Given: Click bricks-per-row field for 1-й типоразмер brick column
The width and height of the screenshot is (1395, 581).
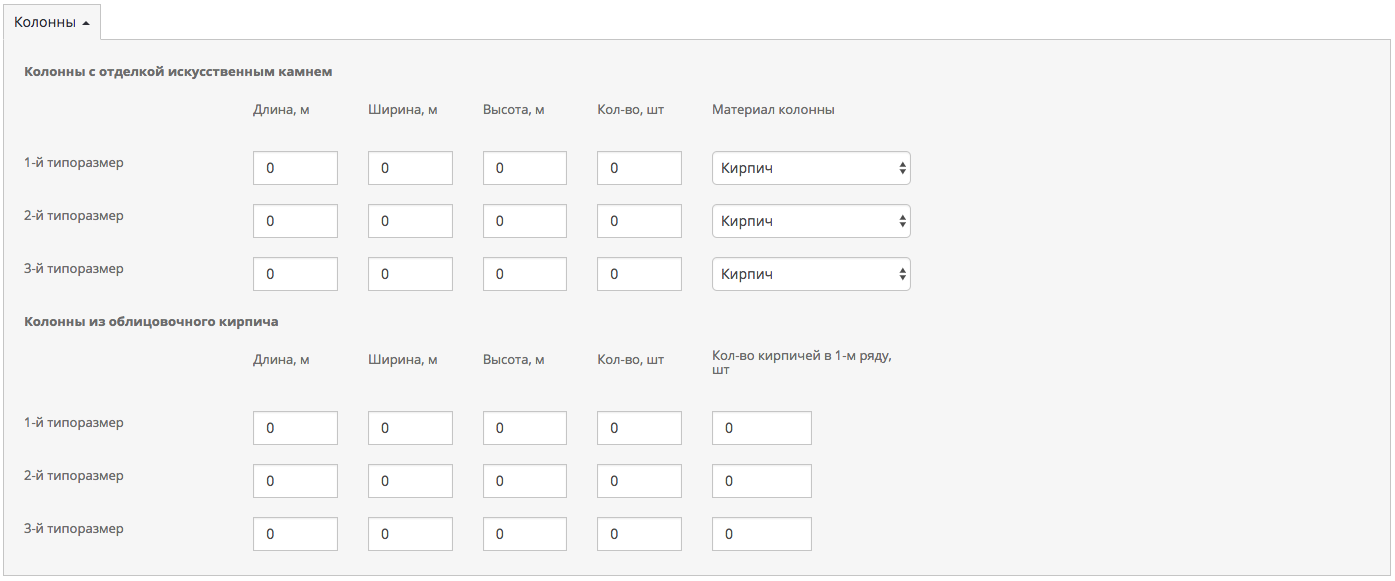Looking at the screenshot, I should (x=761, y=428).
